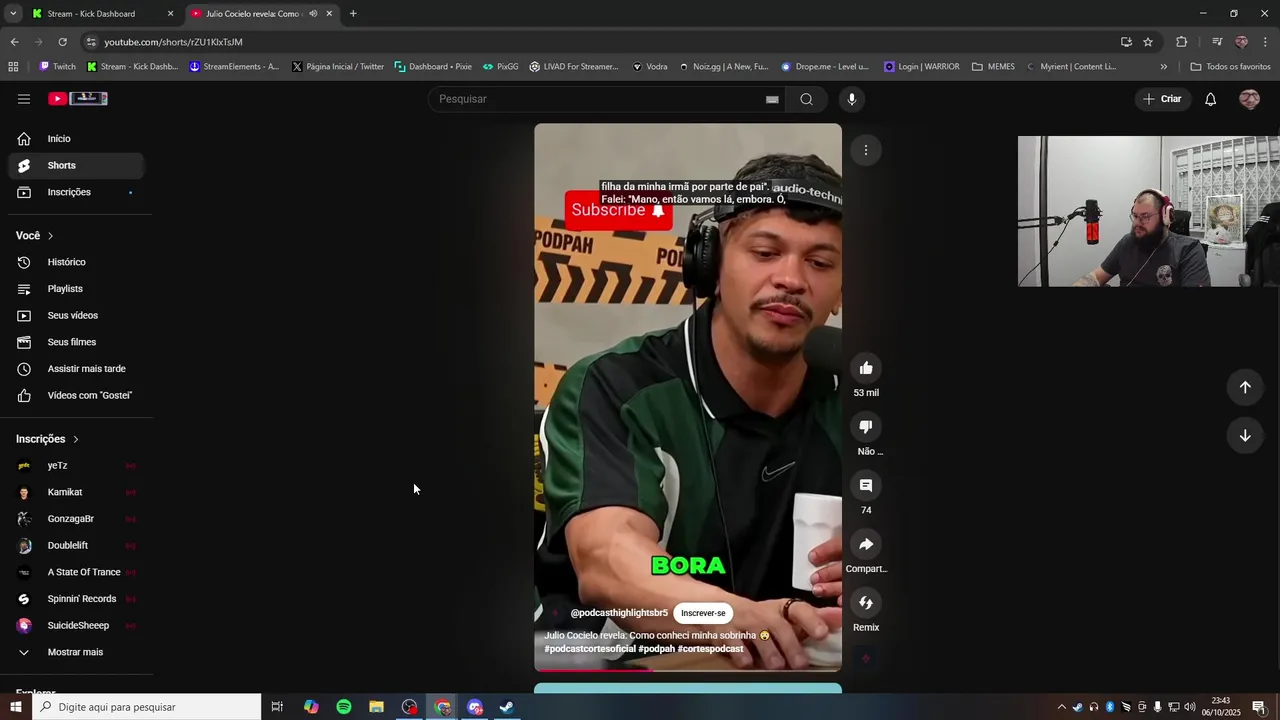Expand the Inscrições section header

47,439
